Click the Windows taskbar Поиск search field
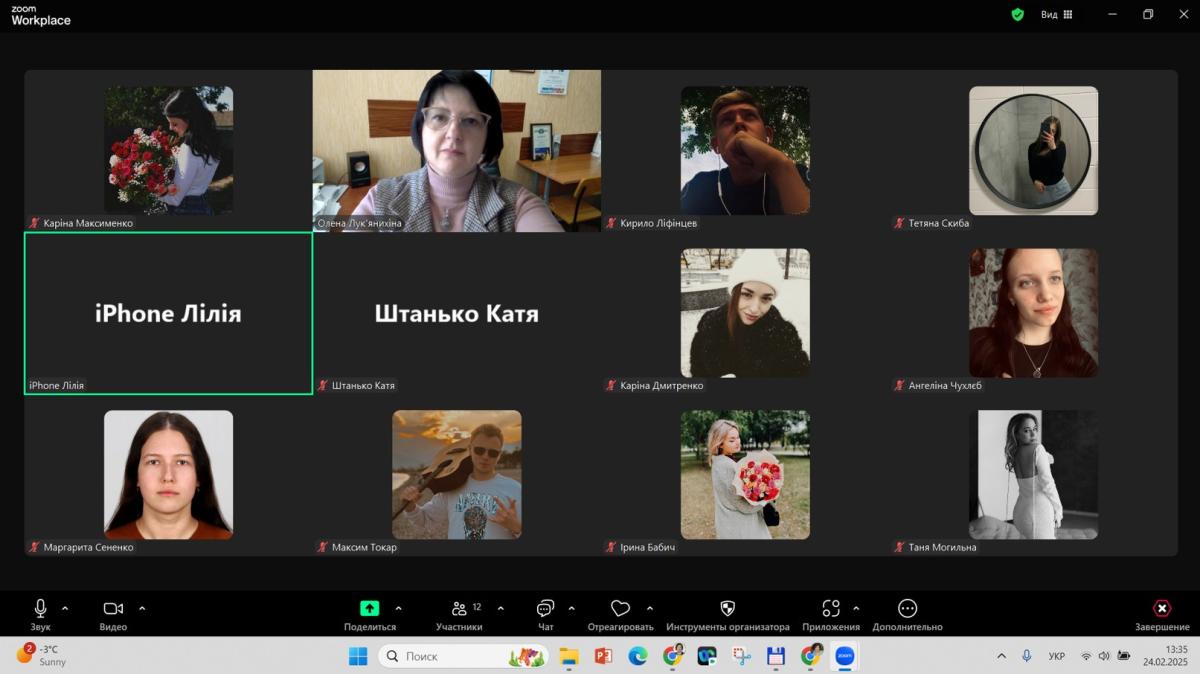1200x674 pixels. click(450, 656)
